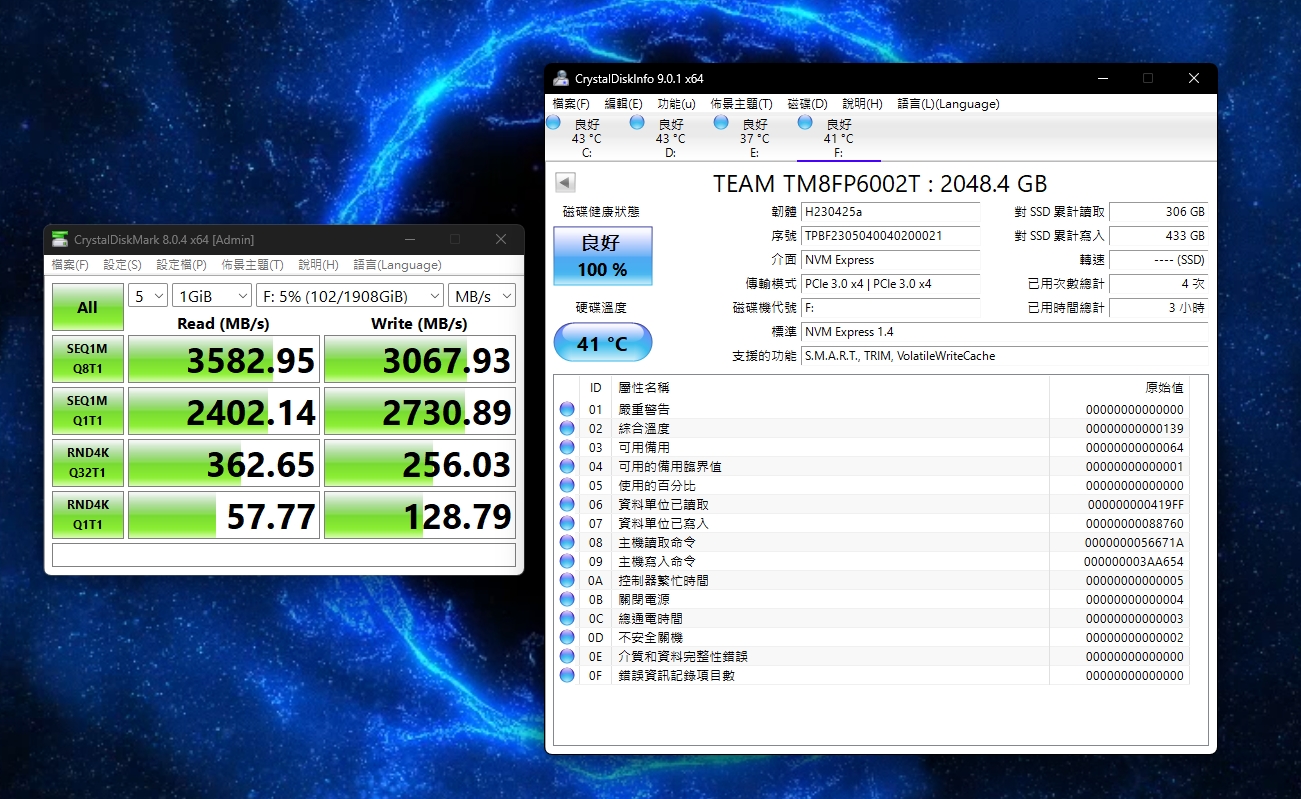Open 說明(H) menu in CrystalDiskMark
Image resolution: width=1301 pixels, height=799 pixels.
tap(318, 265)
